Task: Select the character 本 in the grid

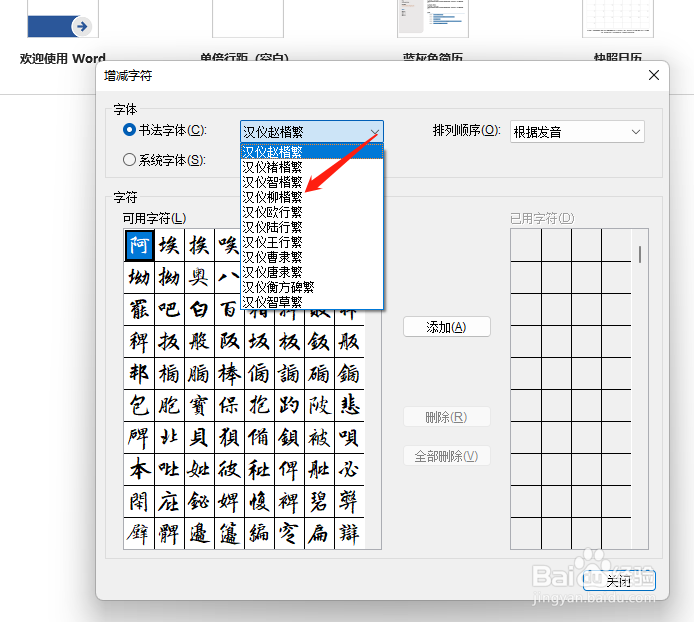Action: click(x=139, y=469)
